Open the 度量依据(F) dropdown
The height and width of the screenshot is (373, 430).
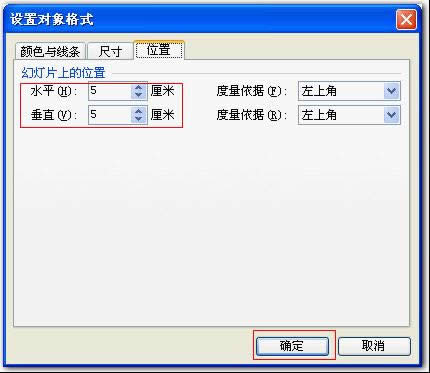349,91
